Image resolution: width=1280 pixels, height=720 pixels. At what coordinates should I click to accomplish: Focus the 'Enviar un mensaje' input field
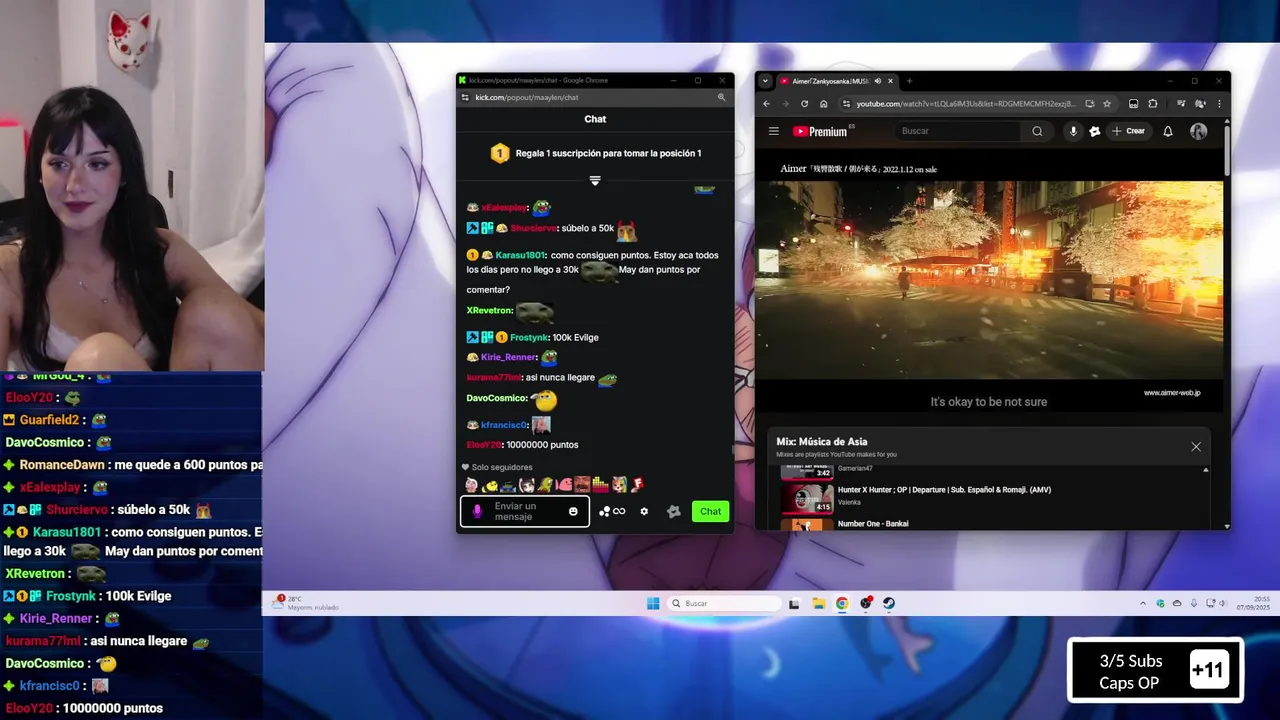point(524,511)
